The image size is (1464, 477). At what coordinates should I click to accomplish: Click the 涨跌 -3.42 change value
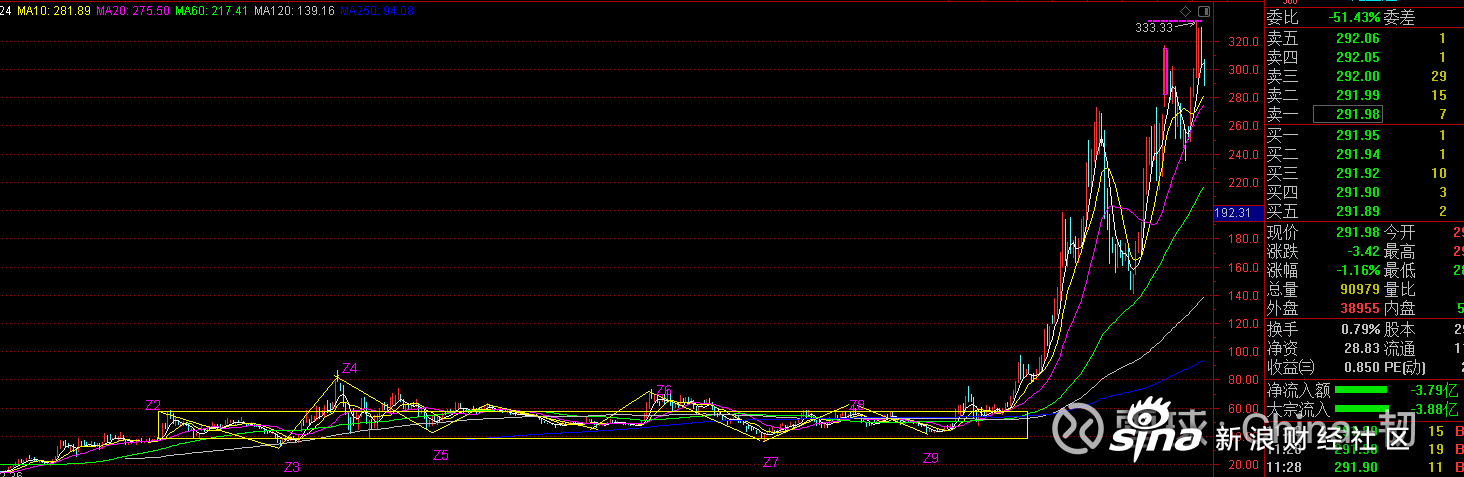coord(1362,251)
